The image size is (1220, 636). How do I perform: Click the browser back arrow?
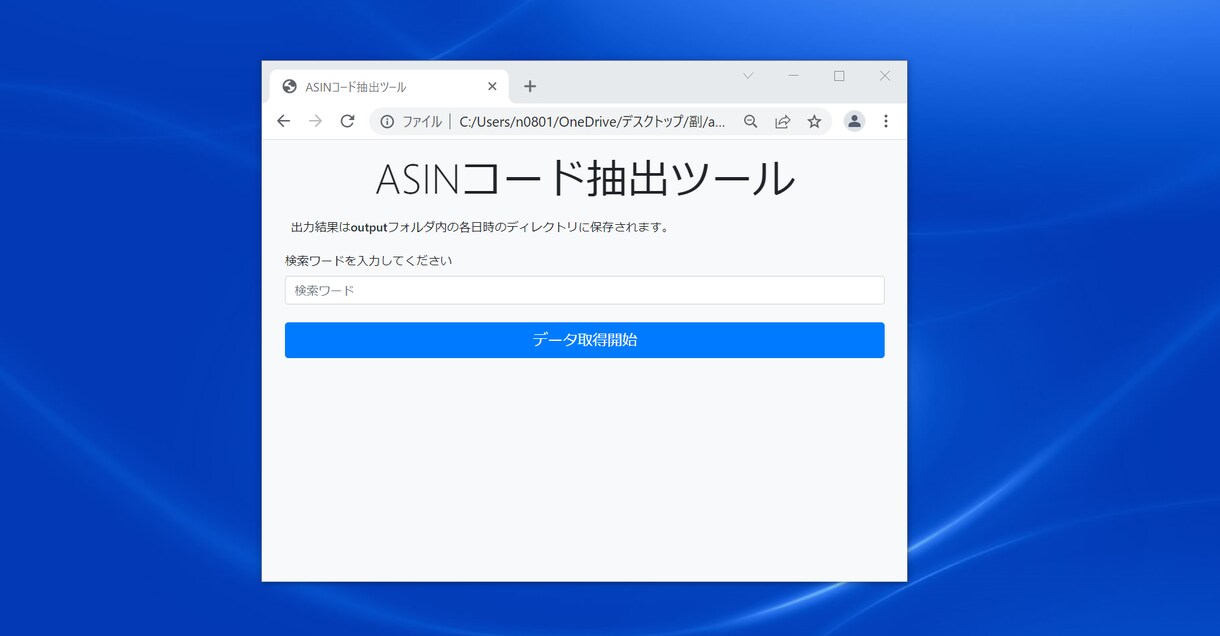[283, 121]
